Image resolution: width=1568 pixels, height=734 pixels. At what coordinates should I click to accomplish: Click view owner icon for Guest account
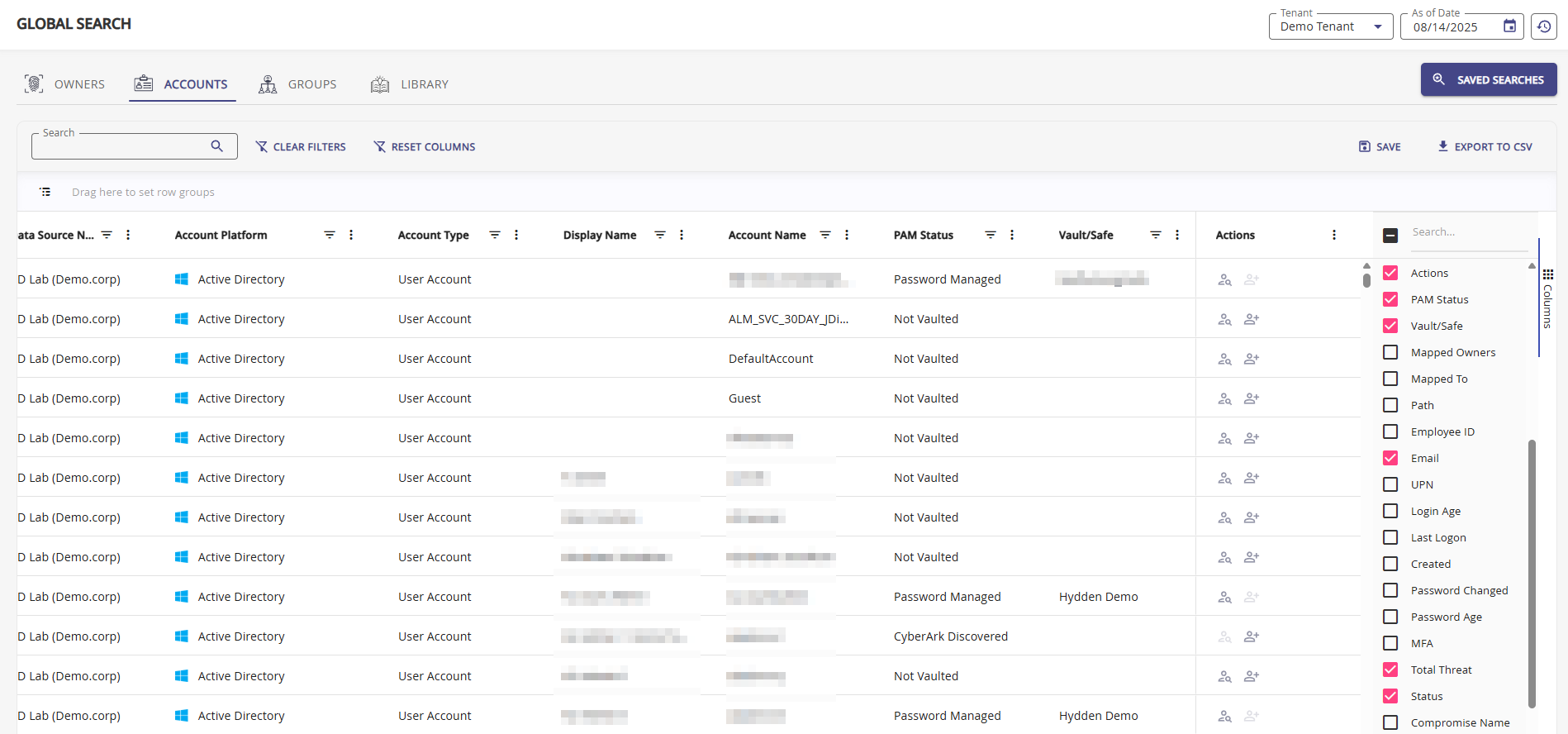point(1224,398)
